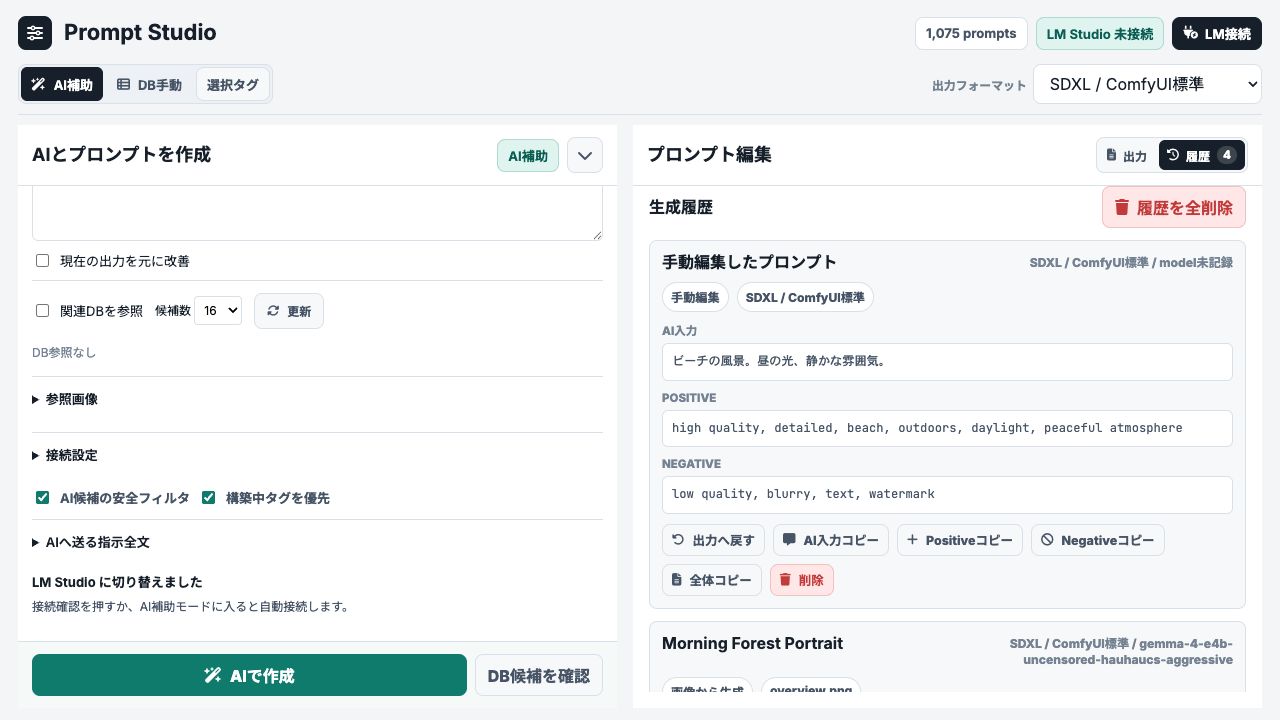Click the LM接続 connect button
This screenshot has height=720, width=1280.
point(1216,33)
